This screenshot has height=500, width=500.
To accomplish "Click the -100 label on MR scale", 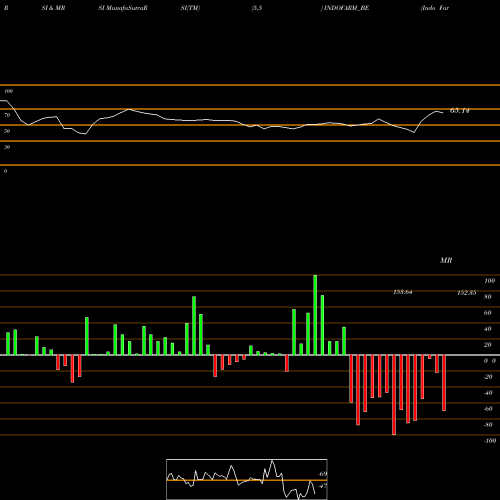I will 490,441.
